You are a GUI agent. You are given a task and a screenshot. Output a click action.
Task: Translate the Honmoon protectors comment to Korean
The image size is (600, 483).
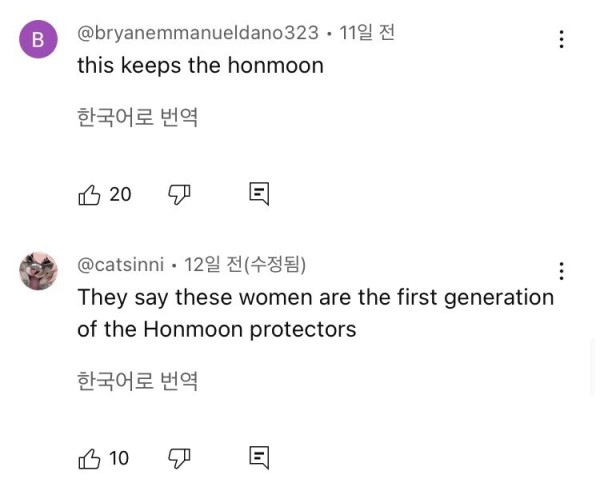coord(137,381)
